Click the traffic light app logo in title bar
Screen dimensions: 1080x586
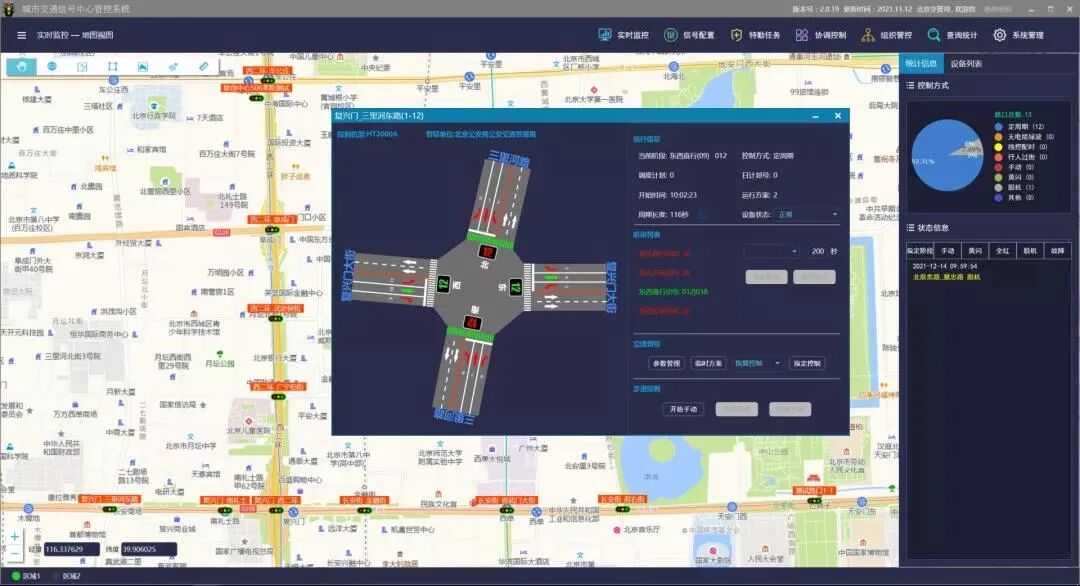tap(9, 9)
